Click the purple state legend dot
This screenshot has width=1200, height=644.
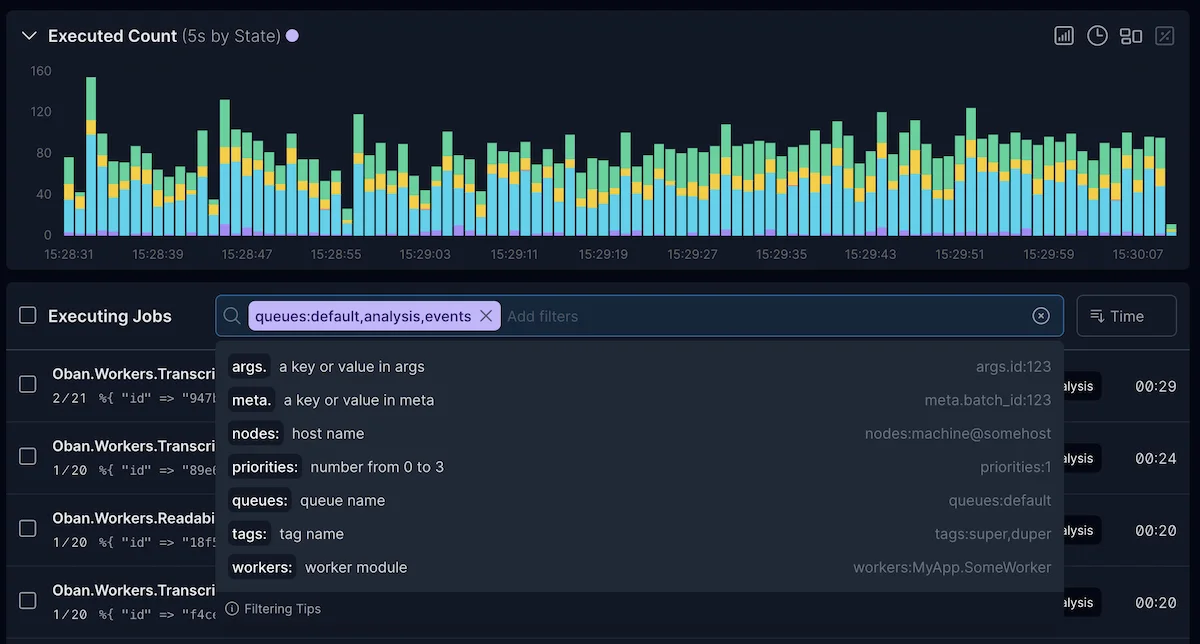[291, 35]
